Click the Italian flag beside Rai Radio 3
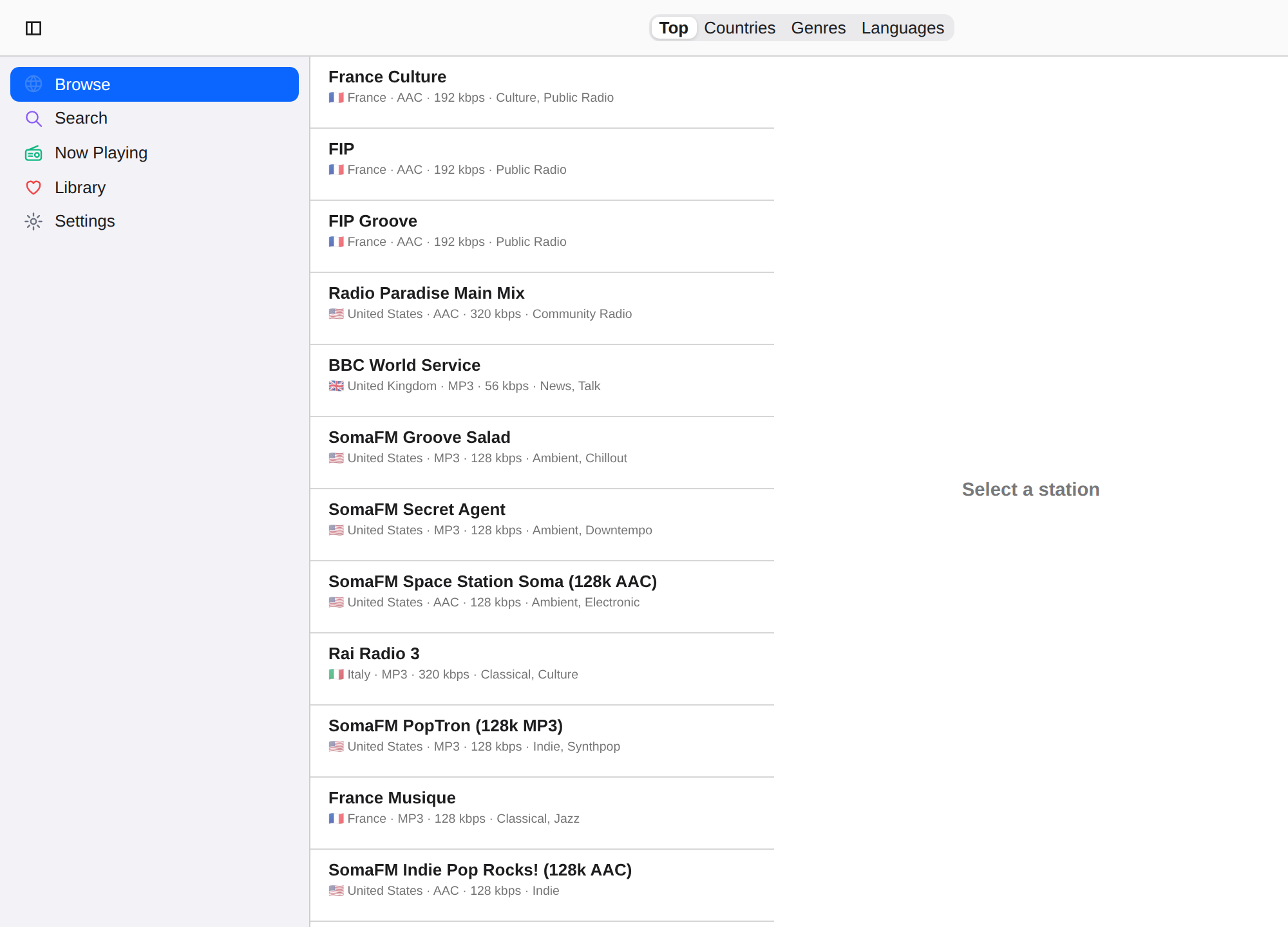The width and height of the screenshot is (1288, 927). (336, 675)
